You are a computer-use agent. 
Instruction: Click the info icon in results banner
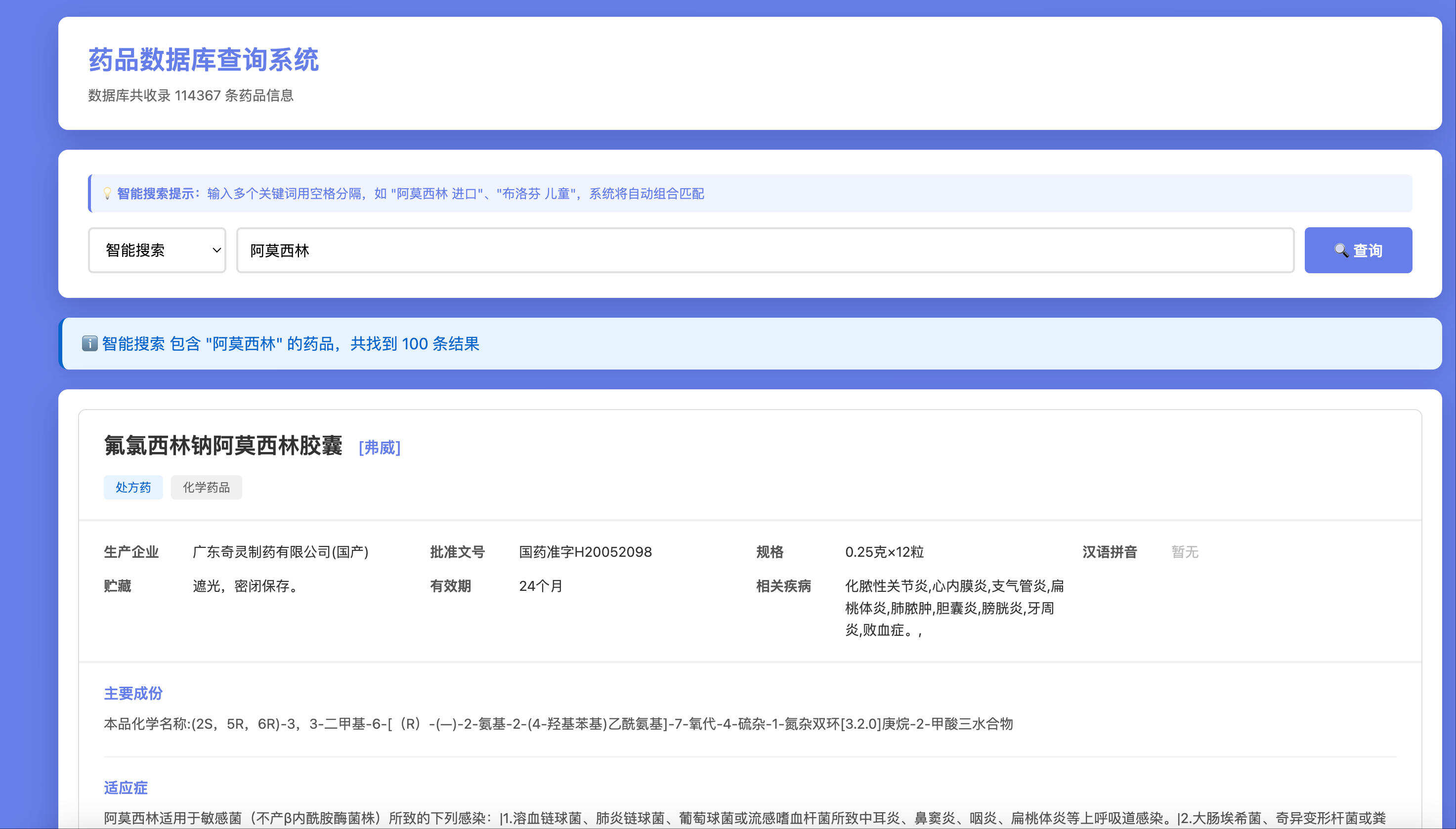[89, 343]
